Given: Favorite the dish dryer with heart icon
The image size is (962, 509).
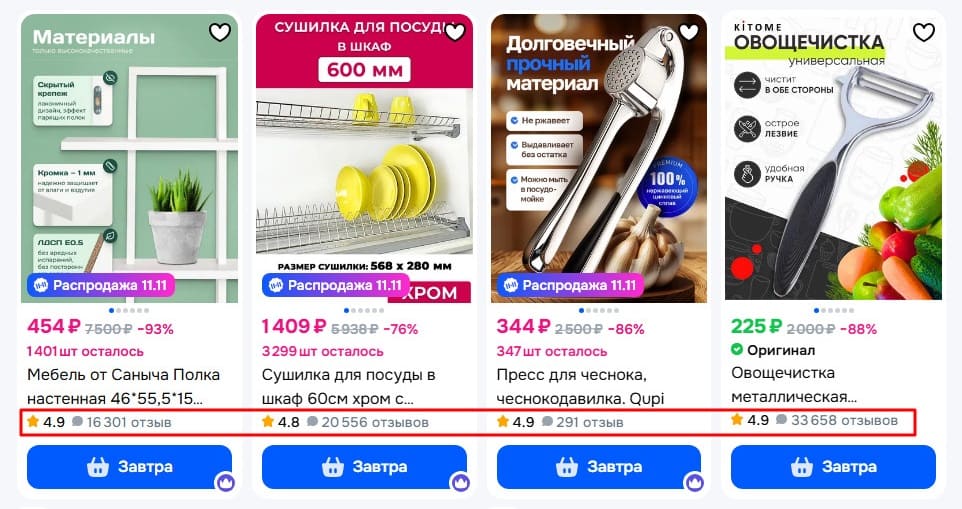Looking at the screenshot, I should tap(455, 32).
